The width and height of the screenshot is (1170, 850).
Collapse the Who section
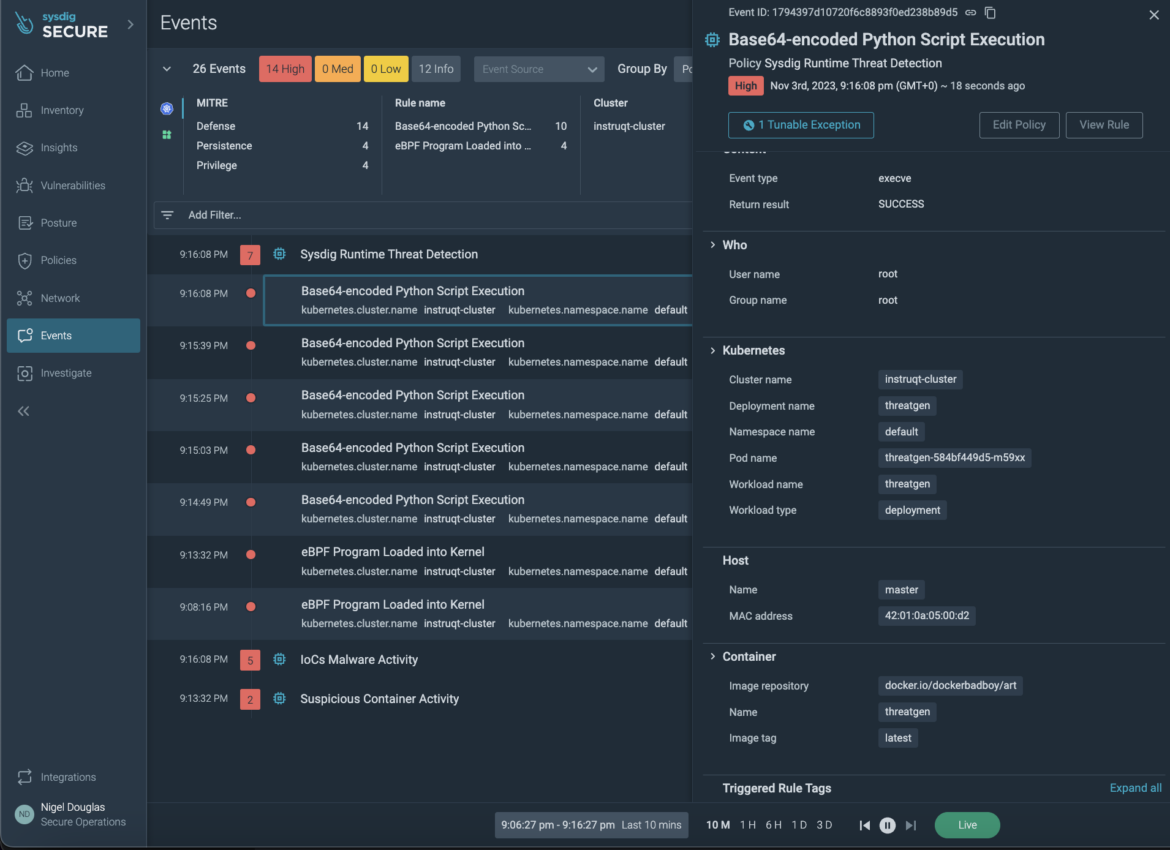pos(713,245)
